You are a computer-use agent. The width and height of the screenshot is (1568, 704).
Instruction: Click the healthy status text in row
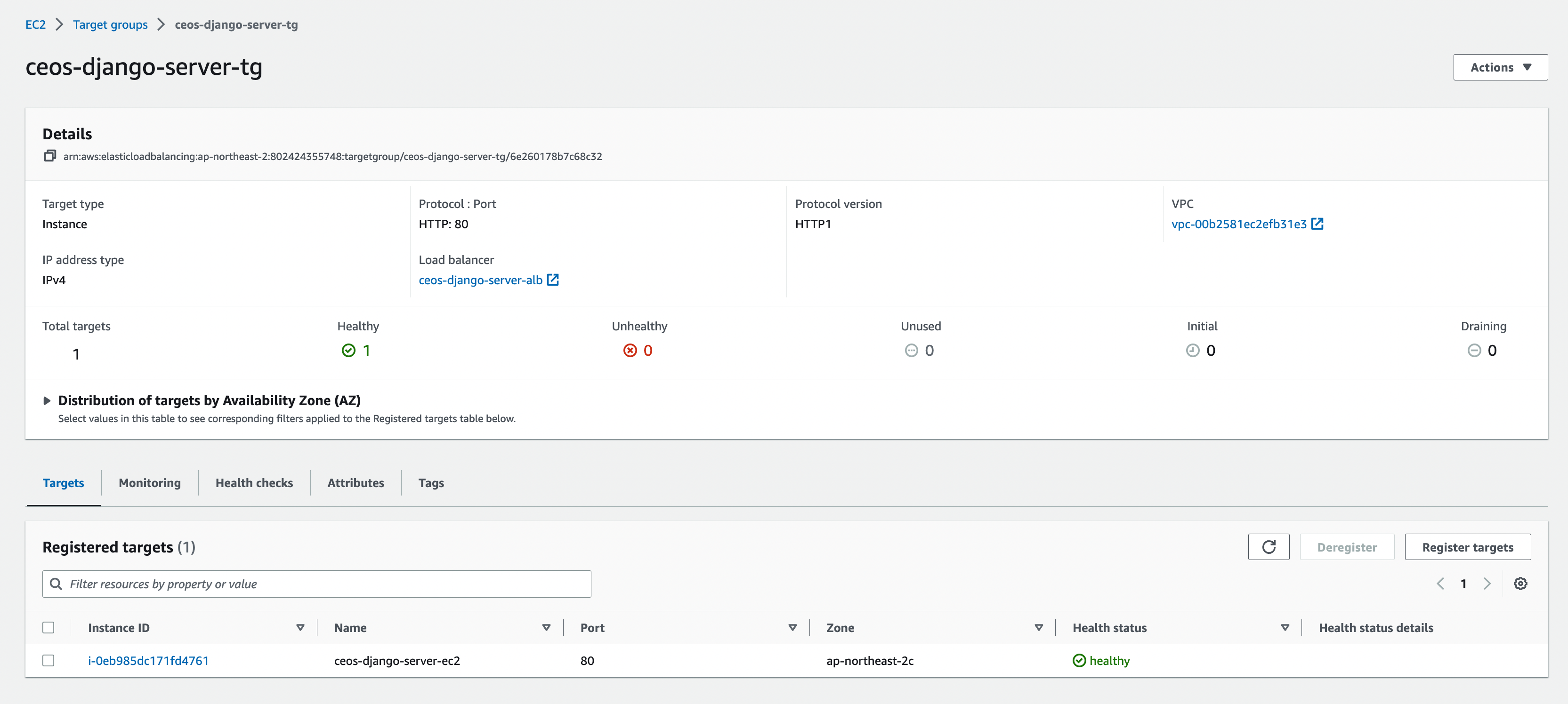pos(1109,661)
